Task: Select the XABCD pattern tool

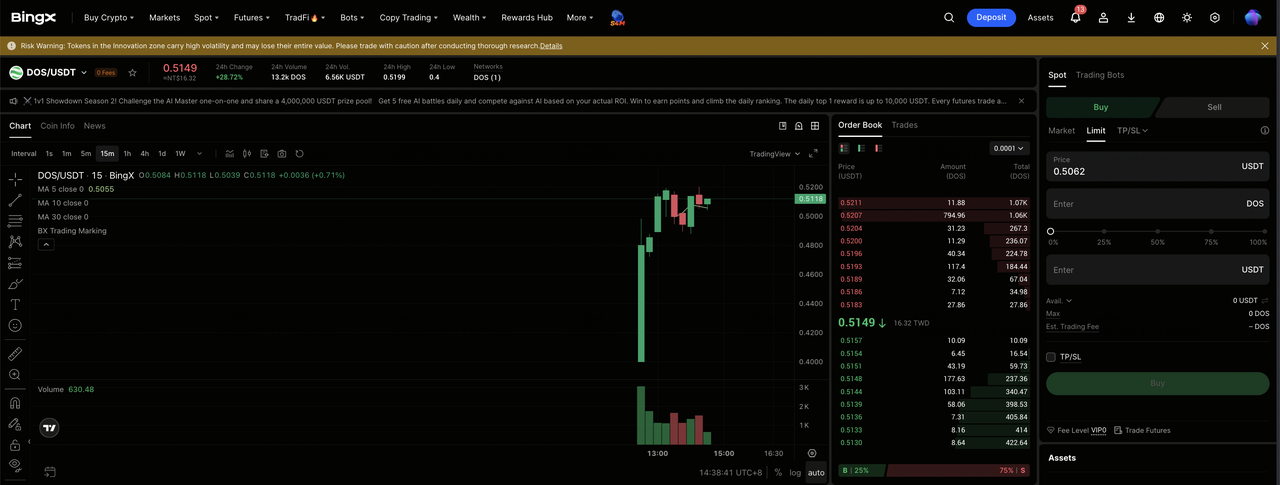Action: (15, 242)
